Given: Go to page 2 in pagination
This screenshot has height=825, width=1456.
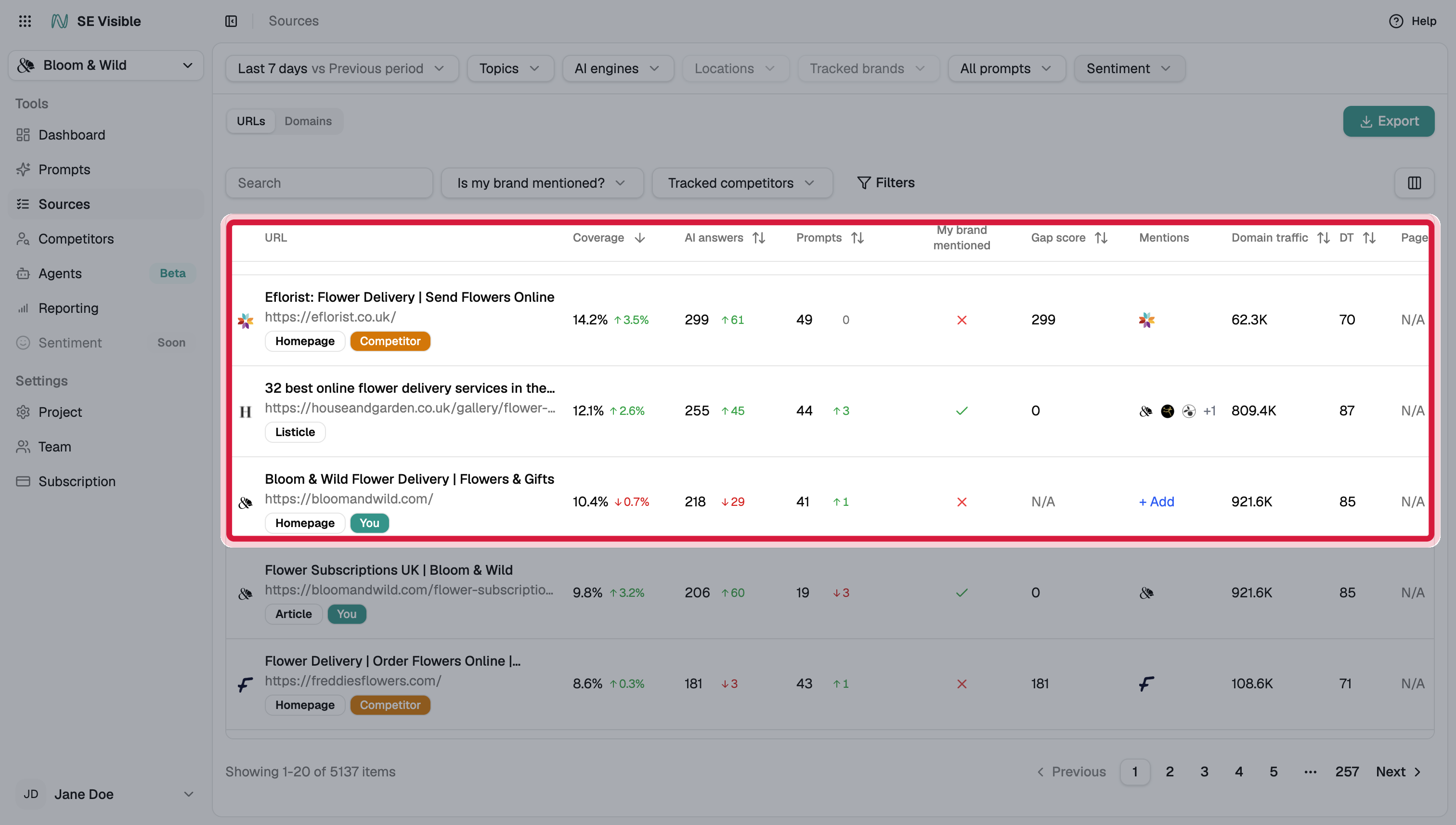Looking at the screenshot, I should [1169, 772].
